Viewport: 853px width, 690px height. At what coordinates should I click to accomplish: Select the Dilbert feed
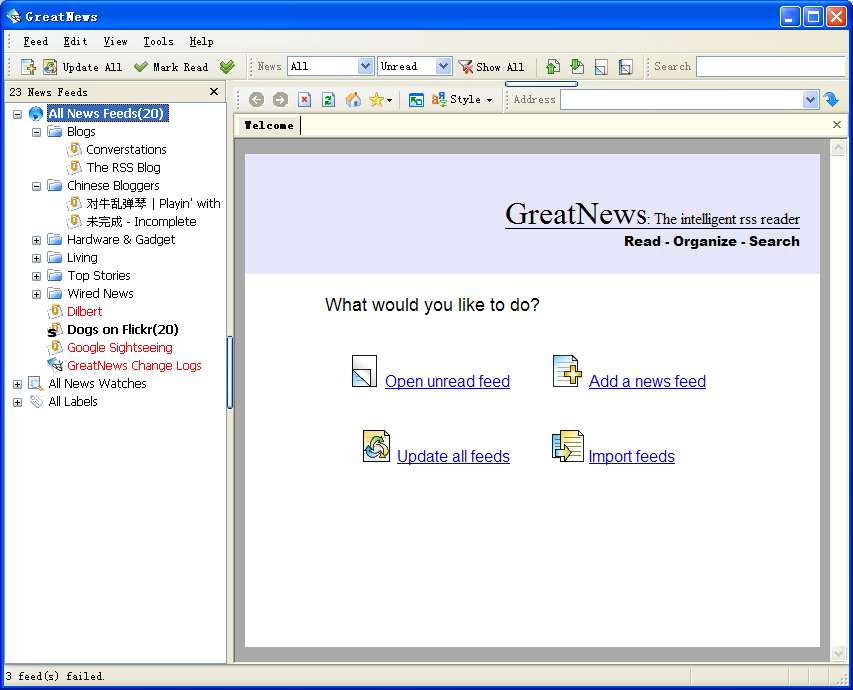coord(84,311)
